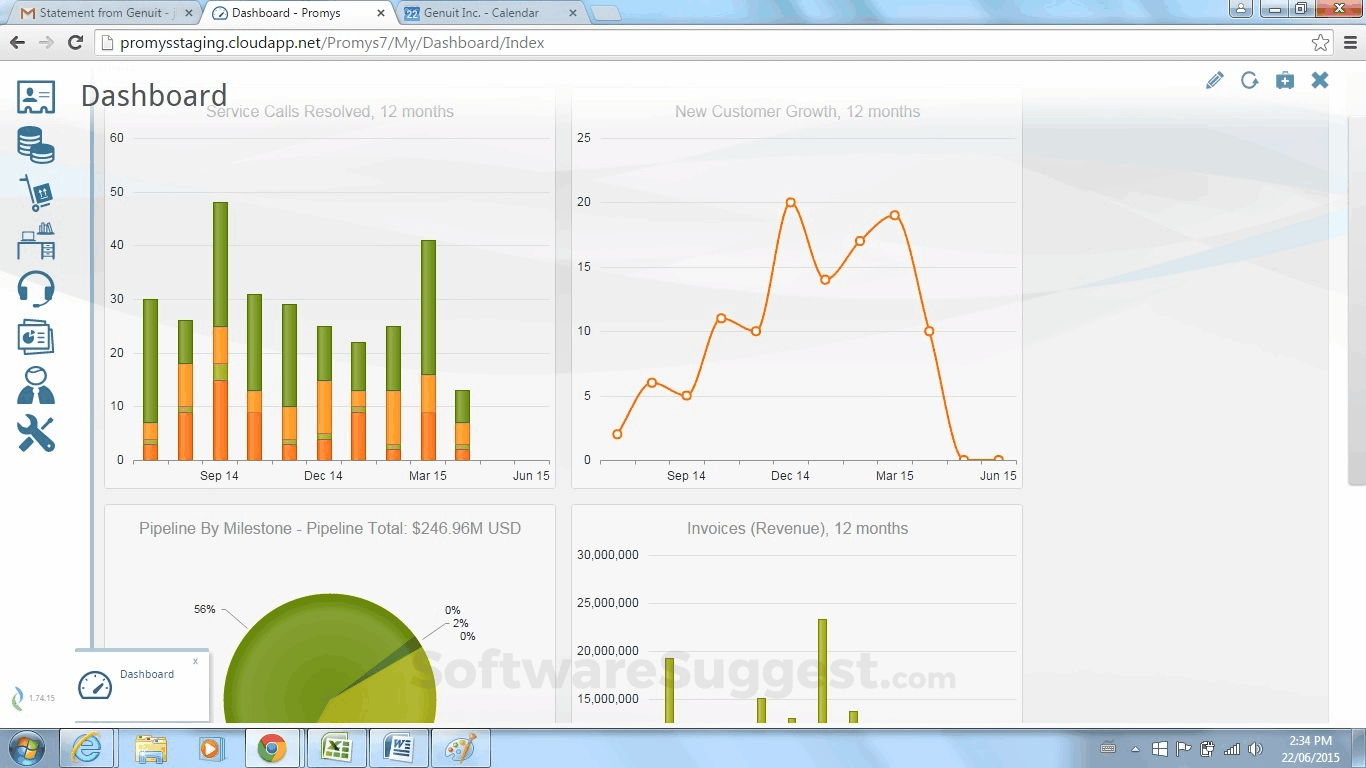Click the Chrome taskbar icon

272,748
